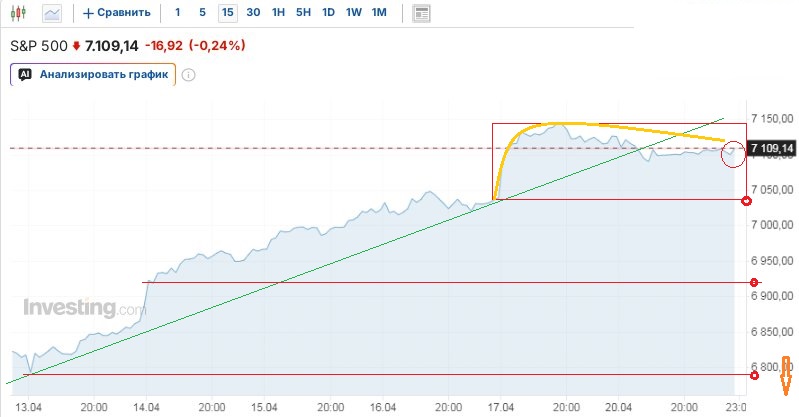
Task: Select the 15 minute timeframe
Action: click(x=228, y=13)
